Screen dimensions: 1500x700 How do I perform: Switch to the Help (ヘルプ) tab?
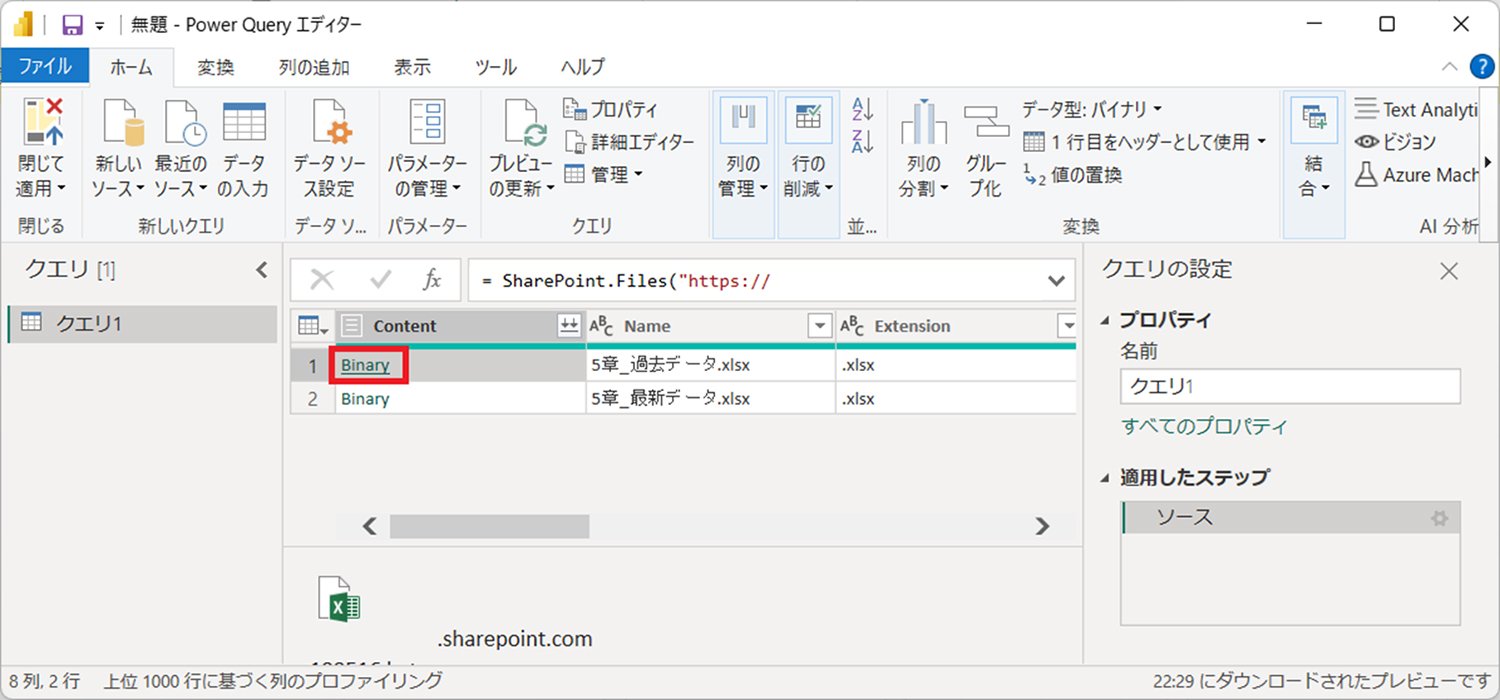tap(583, 67)
